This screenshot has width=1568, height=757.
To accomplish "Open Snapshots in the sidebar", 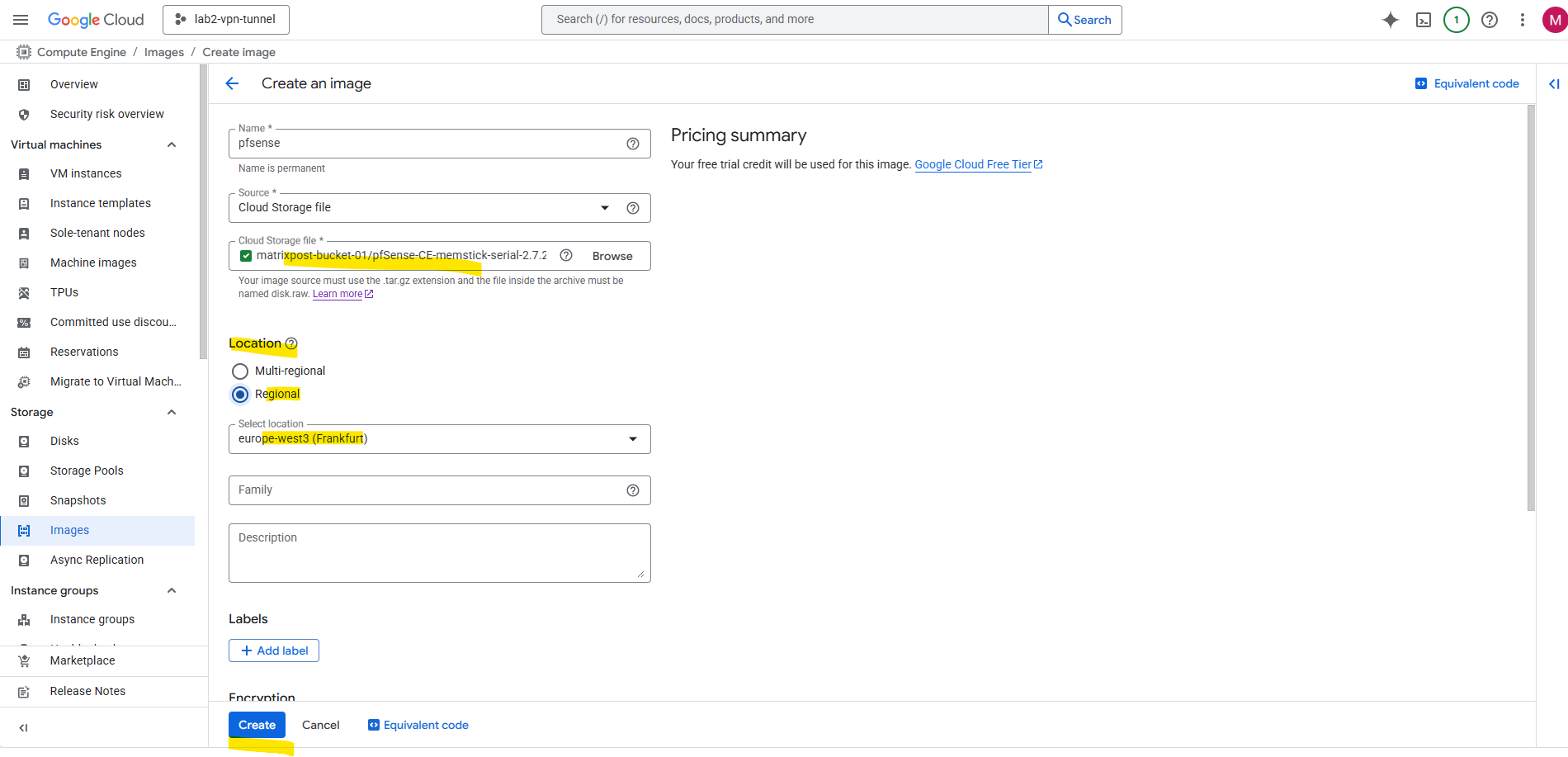I will pyautogui.click(x=78, y=500).
